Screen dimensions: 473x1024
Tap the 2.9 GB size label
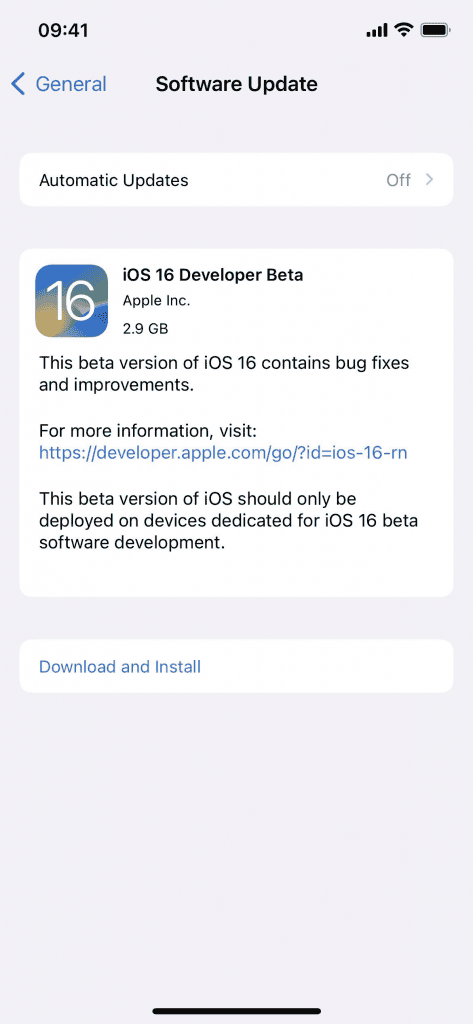point(146,329)
